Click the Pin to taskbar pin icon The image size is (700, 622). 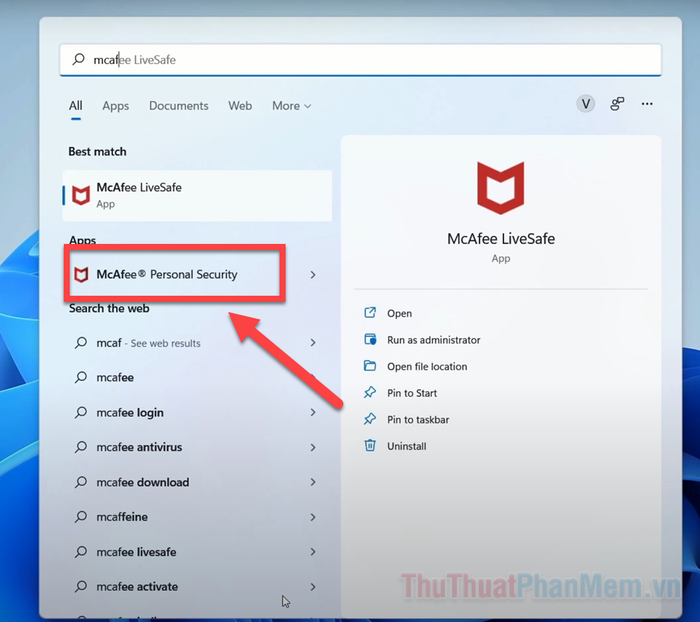pyautogui.click(x=370, y=419)
